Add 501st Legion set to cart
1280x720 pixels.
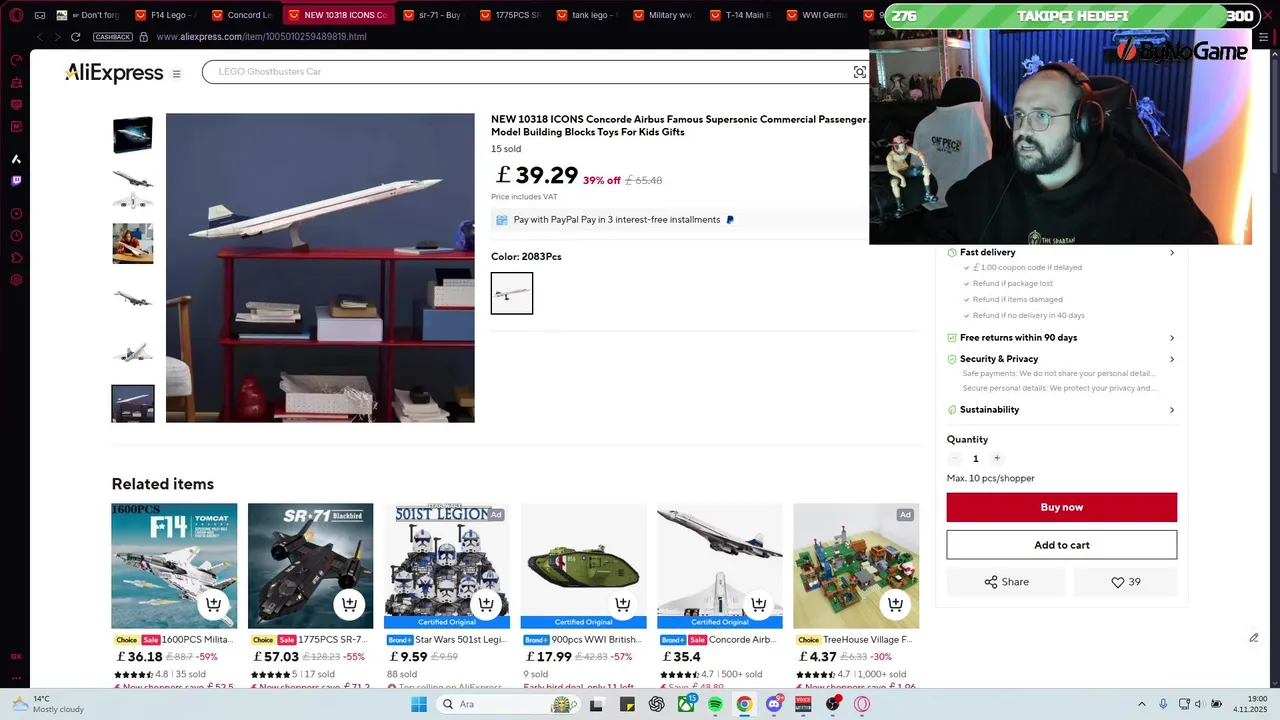point(486,604)
